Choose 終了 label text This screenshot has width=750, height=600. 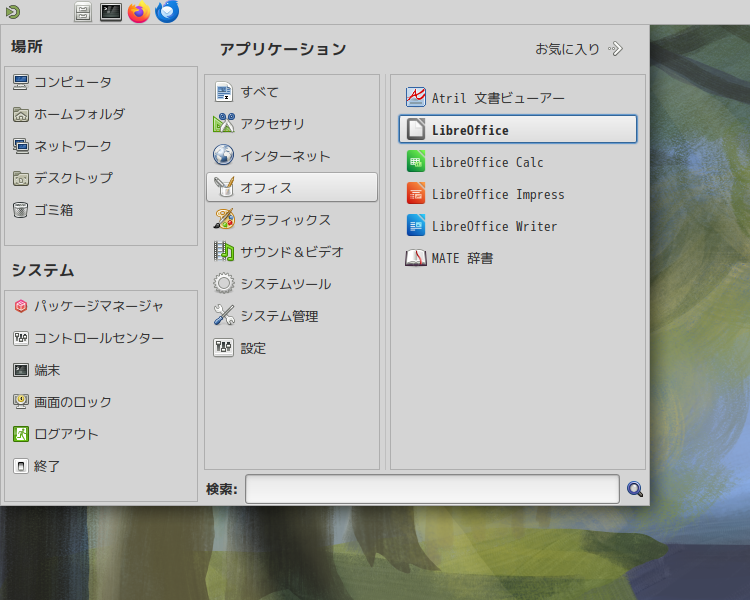pos(47,466)
